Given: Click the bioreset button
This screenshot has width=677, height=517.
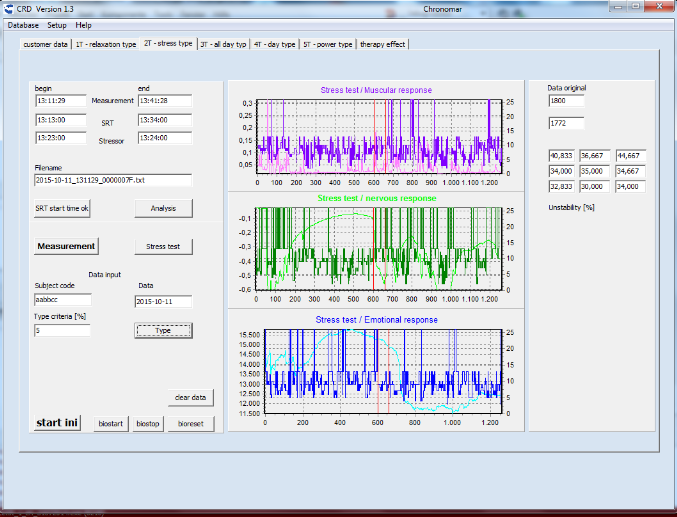Looking at the screenshot, I should (190, 424).
